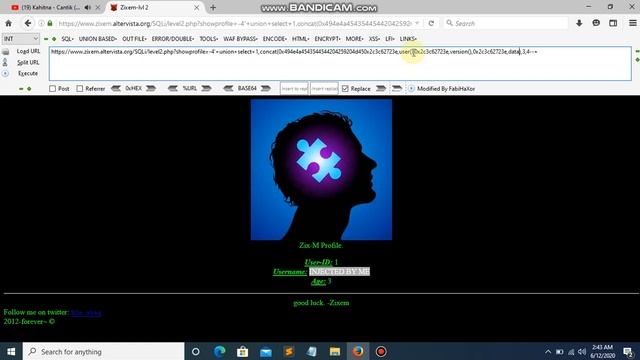The width and height of the screenshot is (640, 360).
Task: Open Microsoft Edge from taskbar
Action: point(220,351)
